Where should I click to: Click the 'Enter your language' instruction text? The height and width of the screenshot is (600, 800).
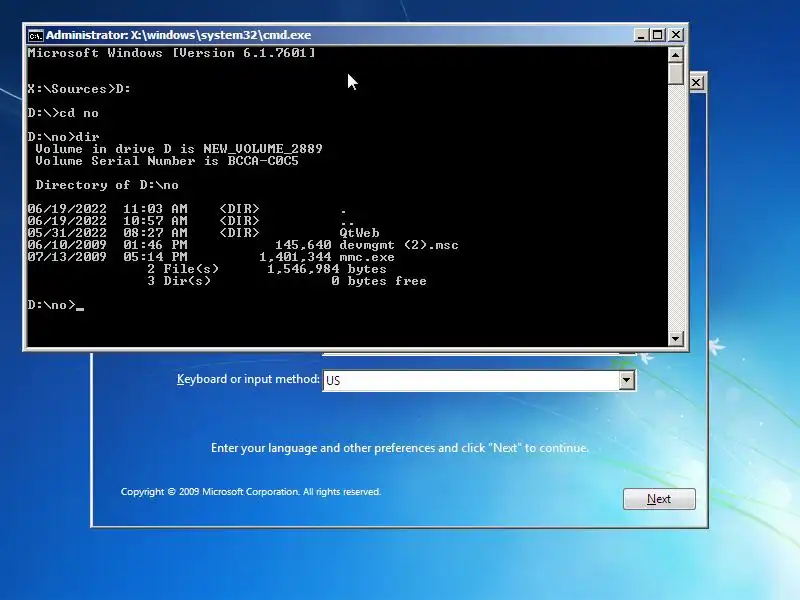click(x=399, y=448)
